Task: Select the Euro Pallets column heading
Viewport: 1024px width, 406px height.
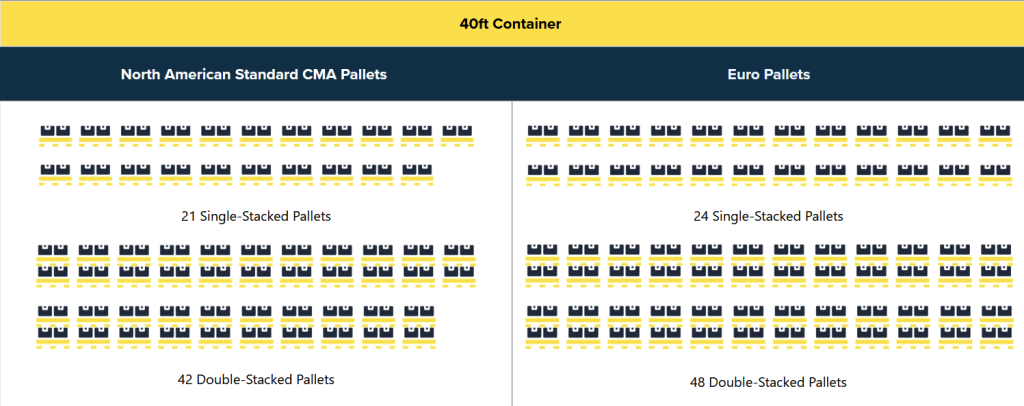Action: point(769,74)
